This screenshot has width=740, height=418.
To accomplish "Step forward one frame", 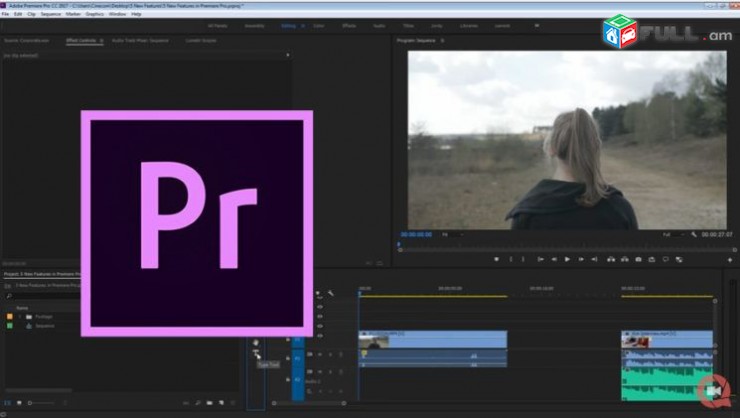I will (581, 259).
